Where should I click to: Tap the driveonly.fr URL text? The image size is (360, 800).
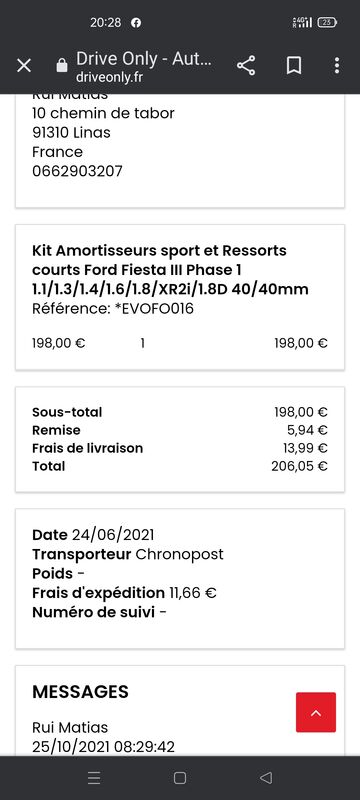[x=109, y=77]
